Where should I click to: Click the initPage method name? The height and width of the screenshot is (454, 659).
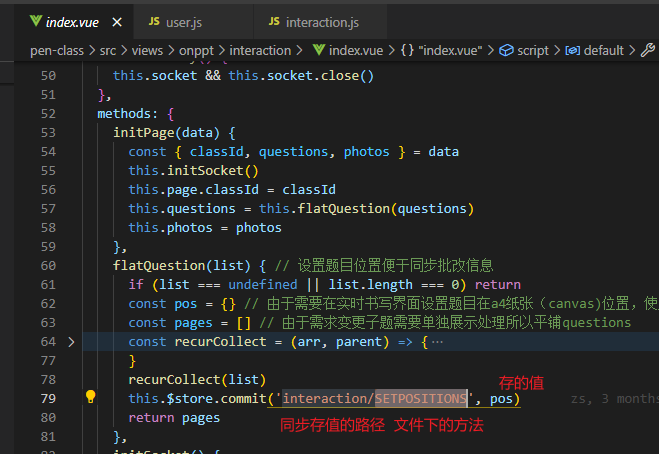(143, 133)
